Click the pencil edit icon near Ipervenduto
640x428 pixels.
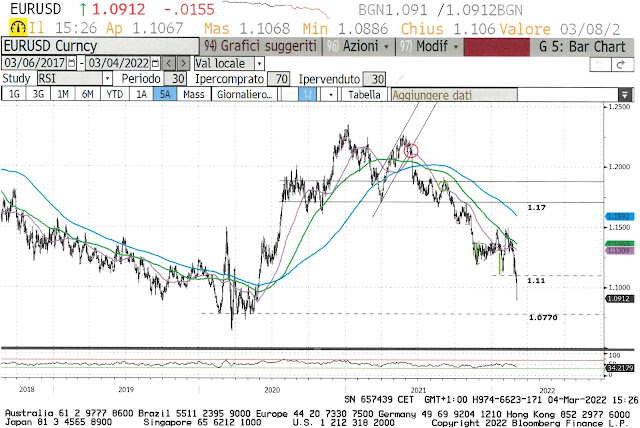pyautogui.click(x=400, y=78)
